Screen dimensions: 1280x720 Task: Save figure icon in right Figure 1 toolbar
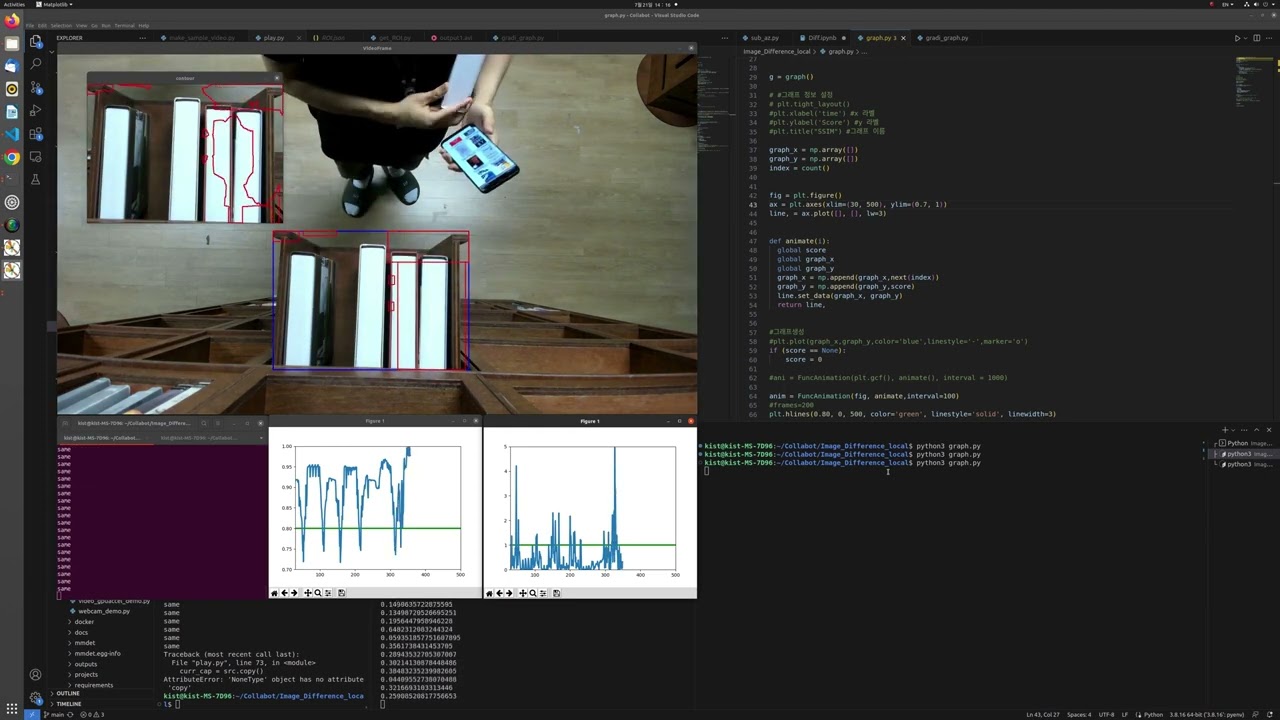point(556,593)
